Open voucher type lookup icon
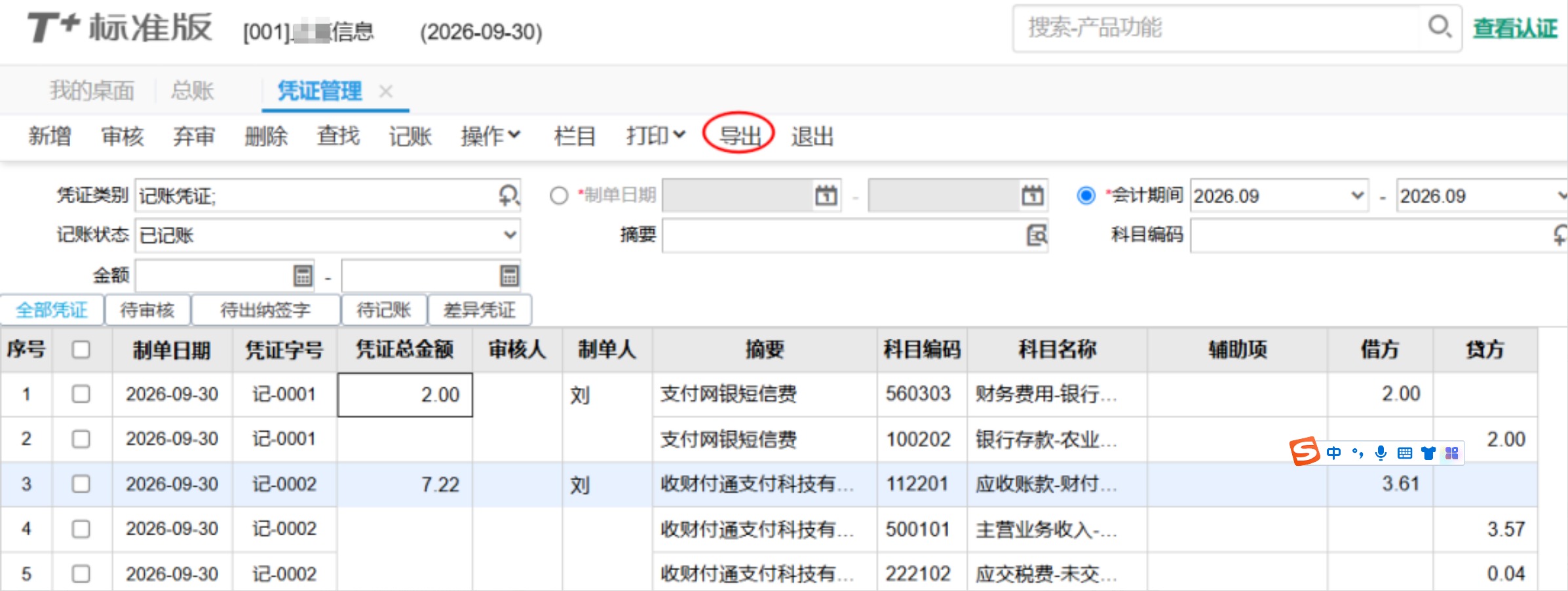1568x591 pixels. tap(509, 195)
